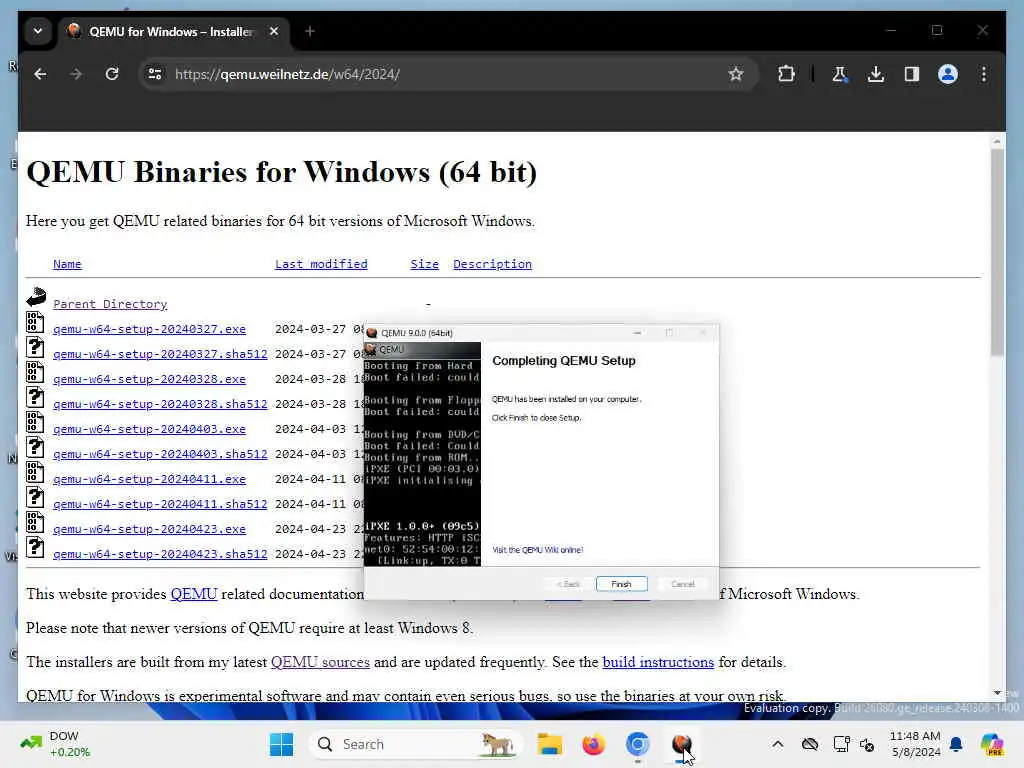Viewport: 1024px width, 768px height.
Task: Sort listing by Name column
Action: point(67,264)
